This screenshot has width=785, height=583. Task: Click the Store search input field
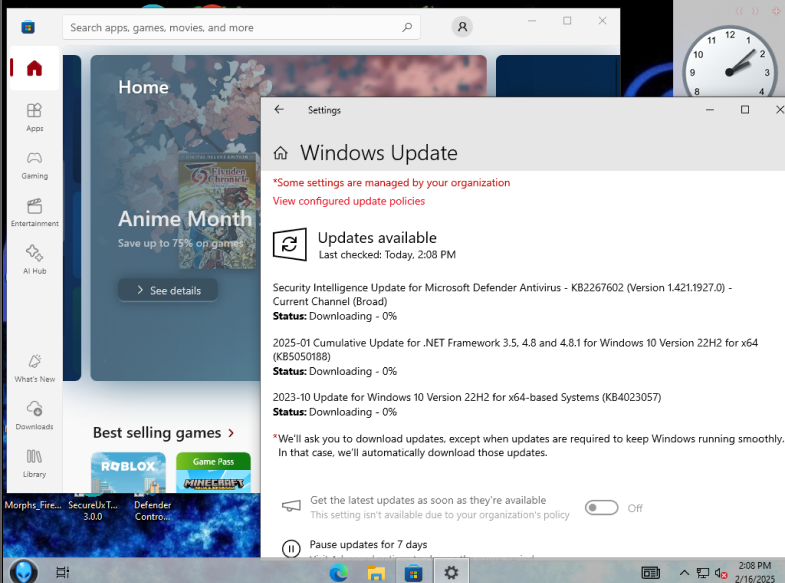[x=241, y=28]
